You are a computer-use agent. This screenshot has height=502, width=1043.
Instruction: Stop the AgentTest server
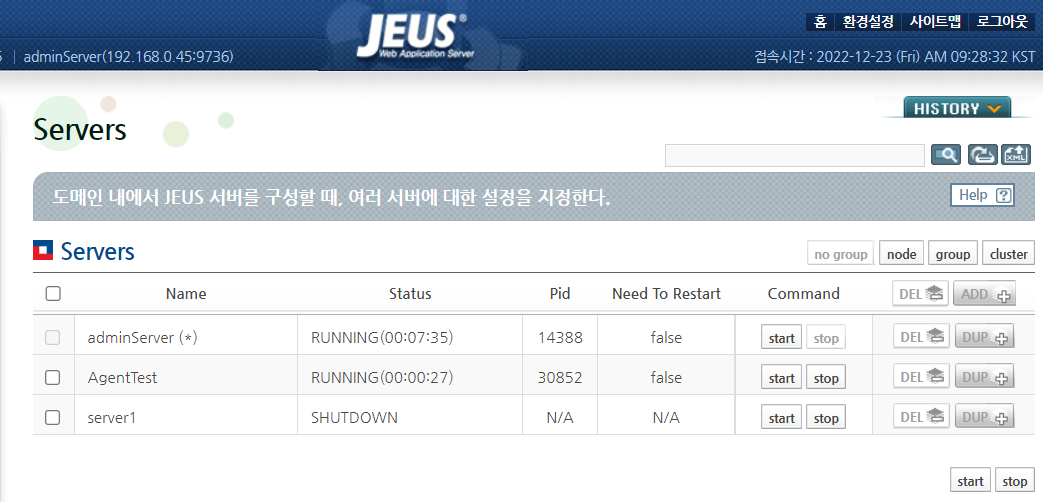[826, 378]
